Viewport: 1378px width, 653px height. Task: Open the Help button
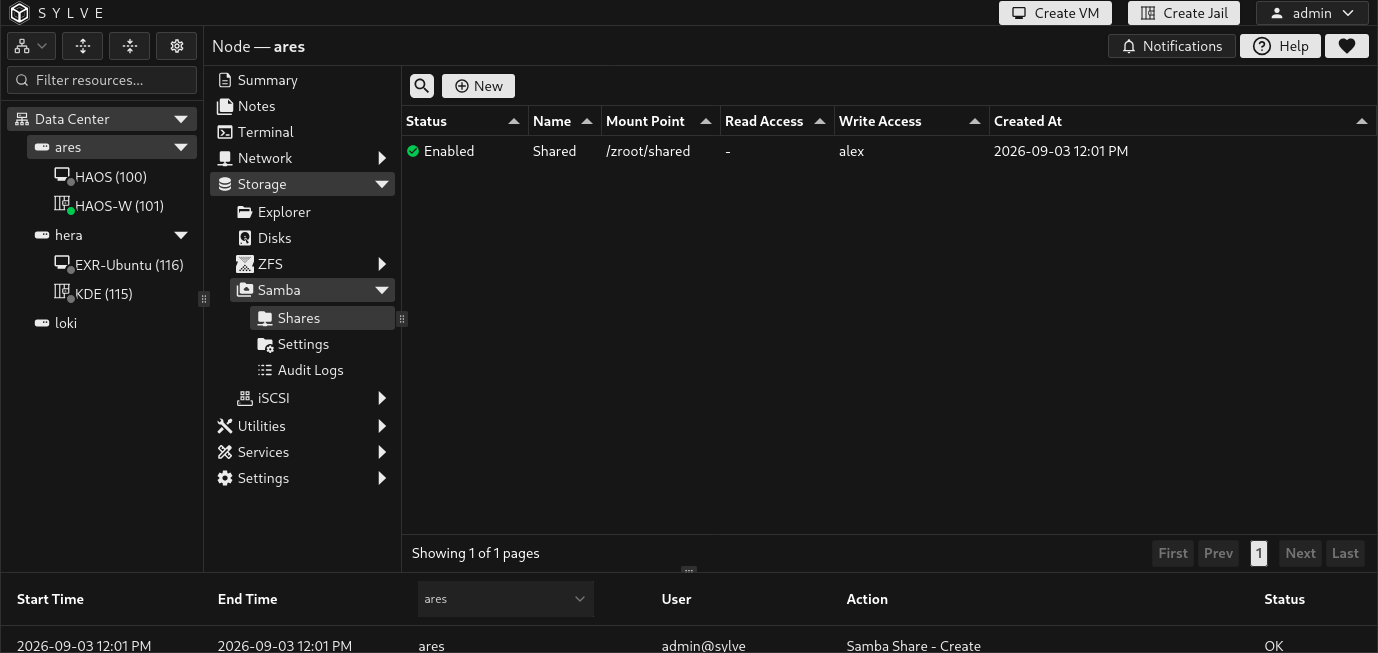1280,46
